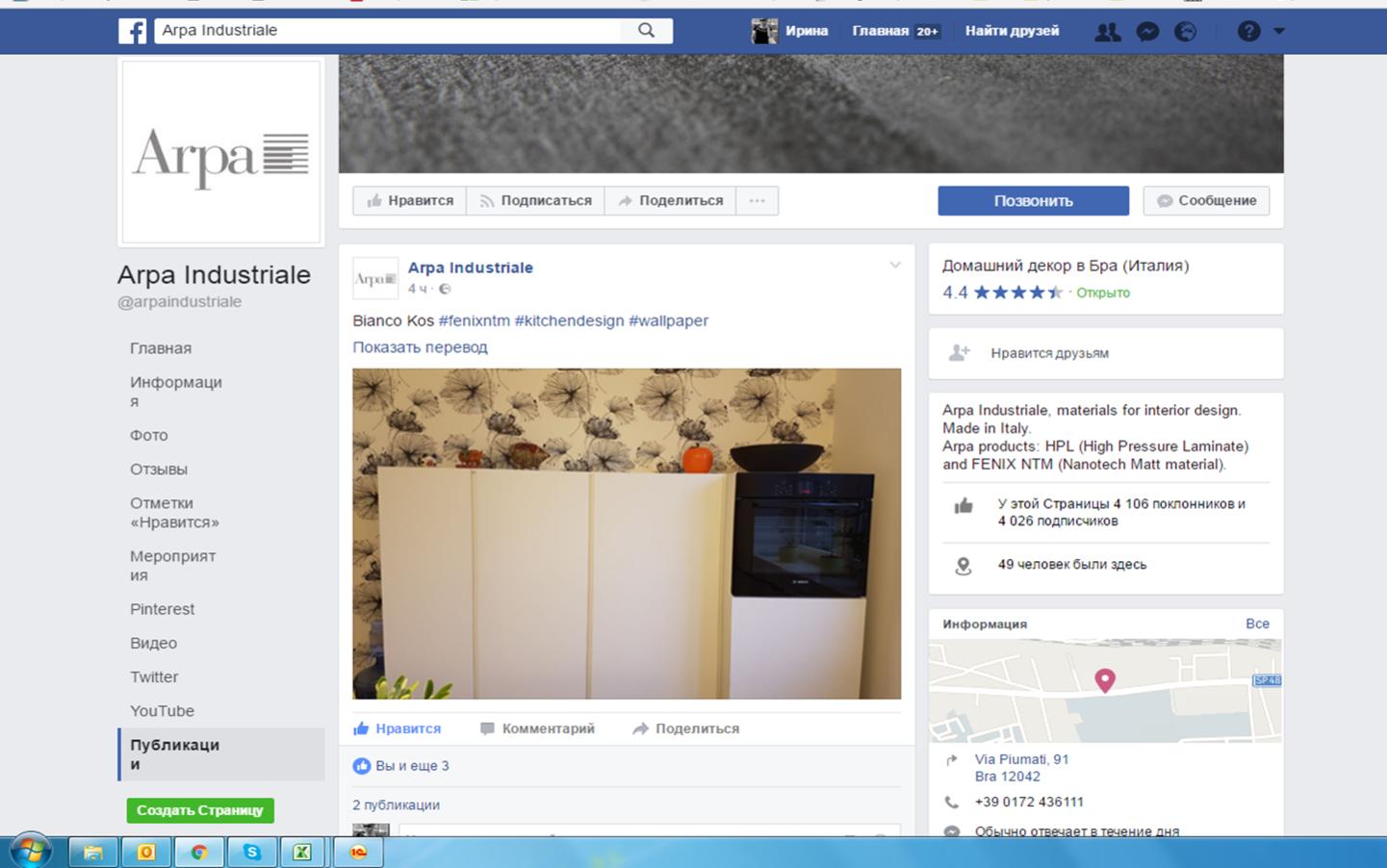This screenshot has width=1387, height=868.
Task: Share the post with Поделиться
Action: click(x=685, y=728)
